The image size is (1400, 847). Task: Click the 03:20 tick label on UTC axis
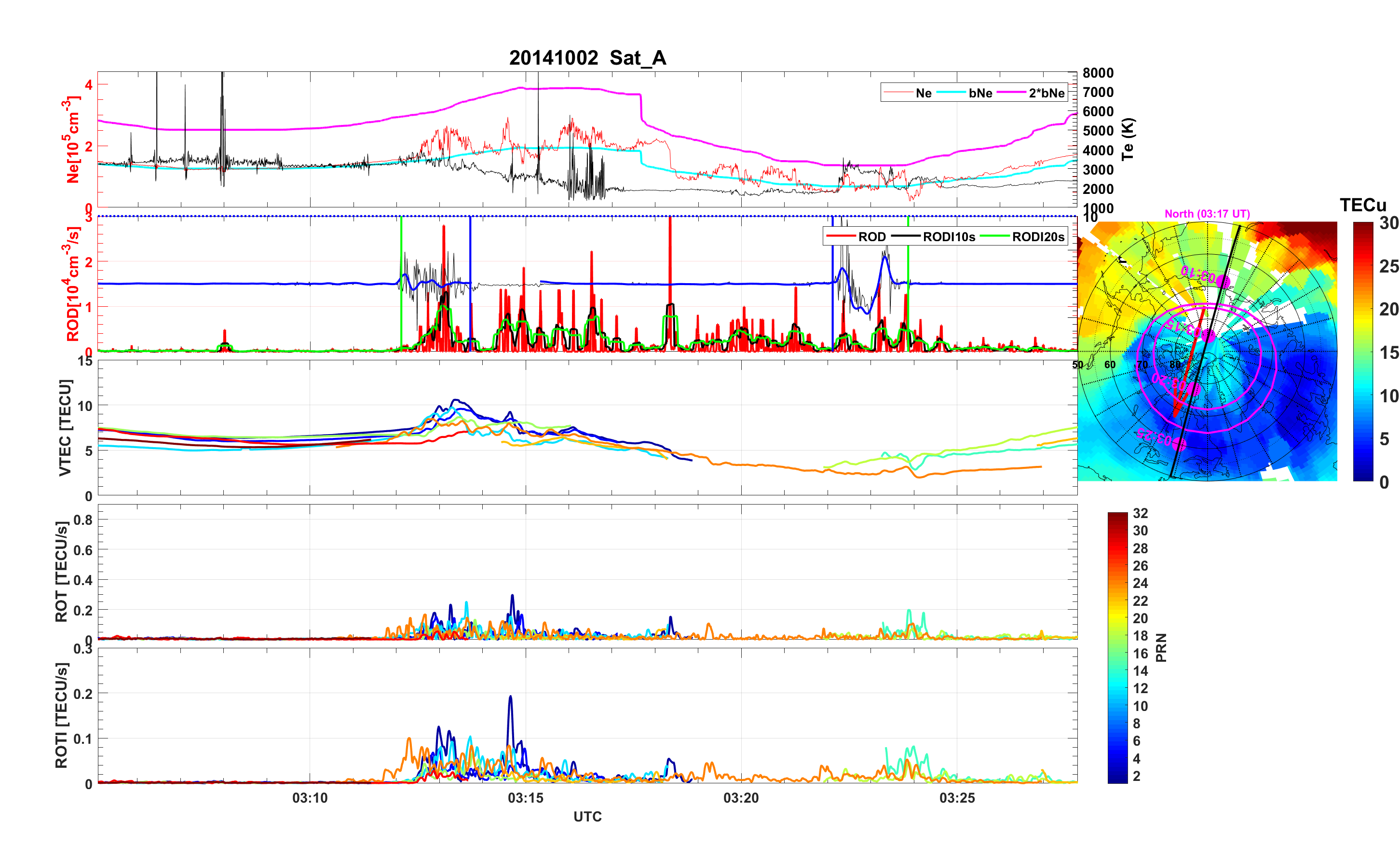741,797
